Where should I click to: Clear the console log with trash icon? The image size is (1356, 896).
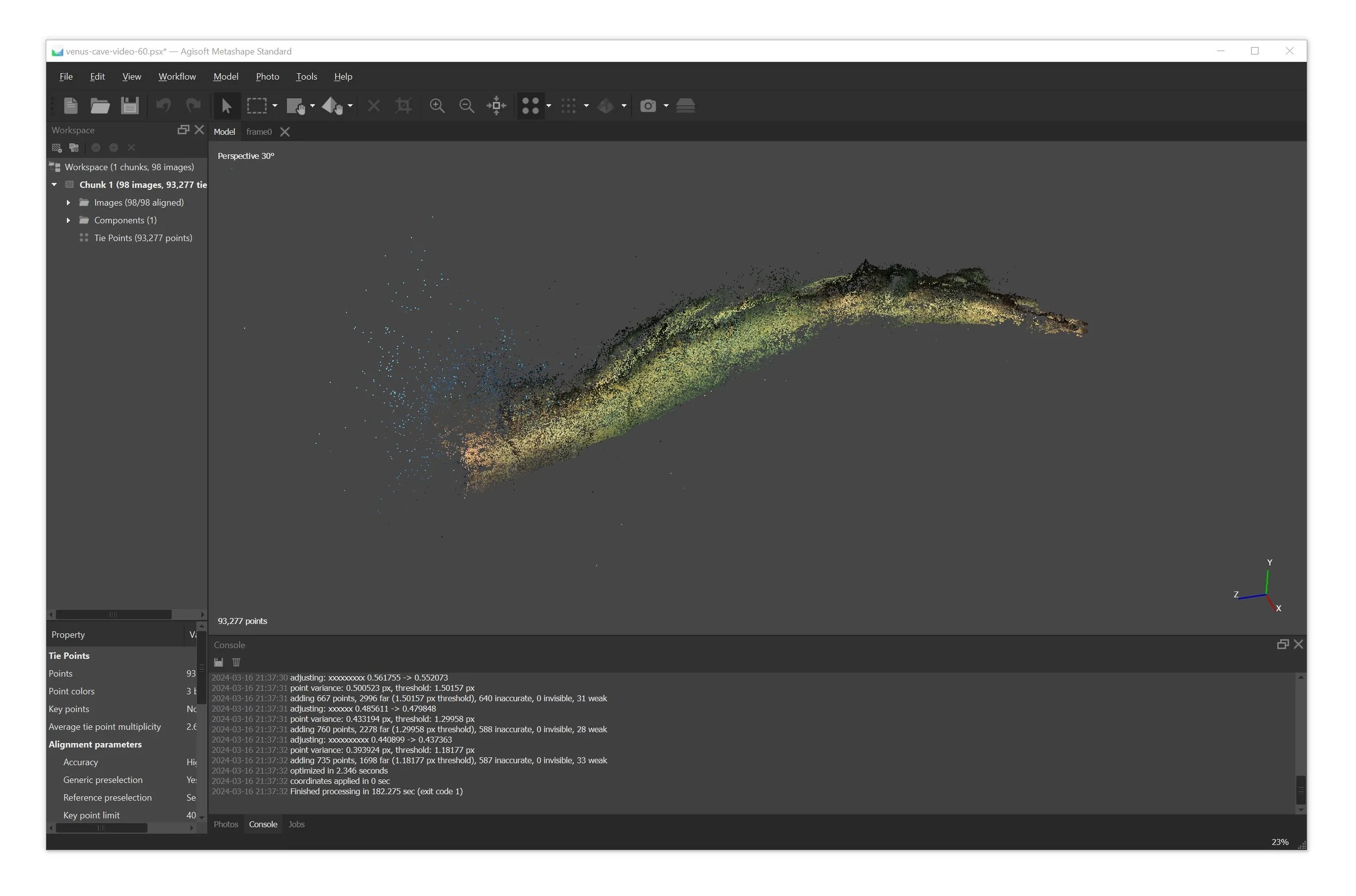pos(236,662)
